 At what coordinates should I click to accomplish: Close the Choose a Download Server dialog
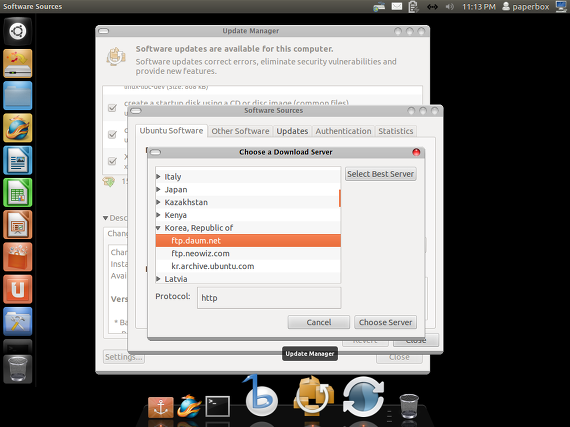[416, 152]
